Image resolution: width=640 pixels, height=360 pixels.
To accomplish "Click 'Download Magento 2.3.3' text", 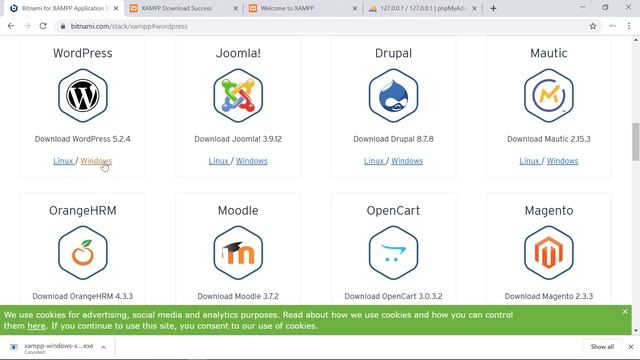I will pyautogui.click(x=549, y=296).
